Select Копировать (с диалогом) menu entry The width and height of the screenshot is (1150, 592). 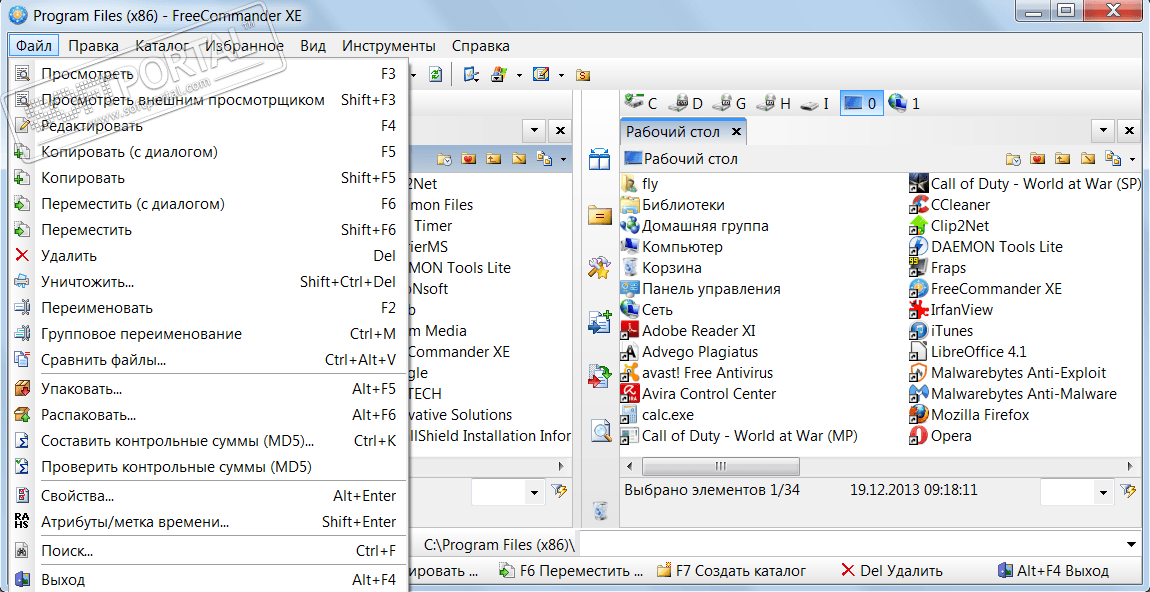[x=206, y=152]
